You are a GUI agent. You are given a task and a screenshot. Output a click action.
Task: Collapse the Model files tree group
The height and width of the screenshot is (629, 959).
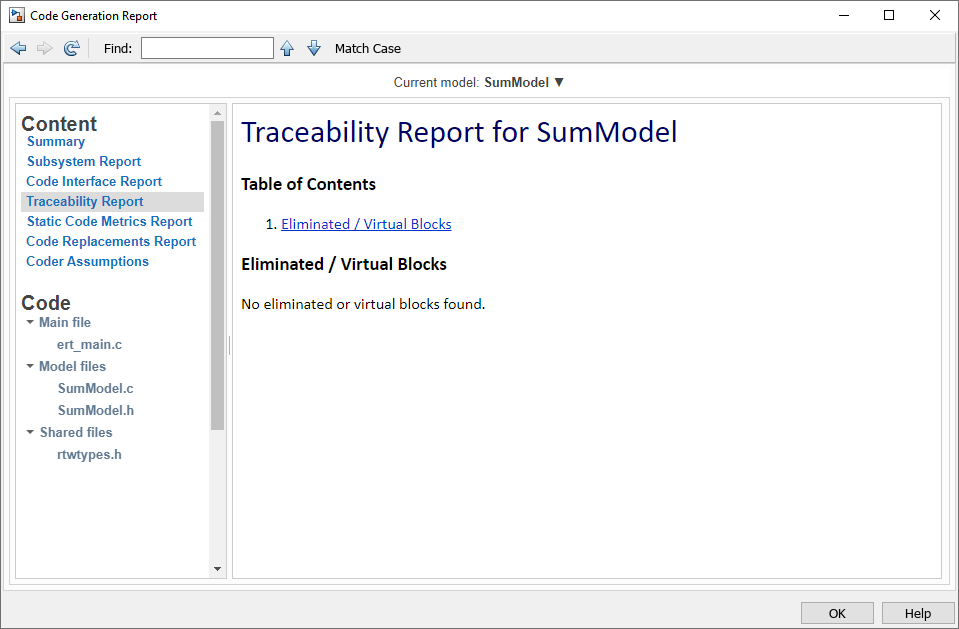[31, 366]
